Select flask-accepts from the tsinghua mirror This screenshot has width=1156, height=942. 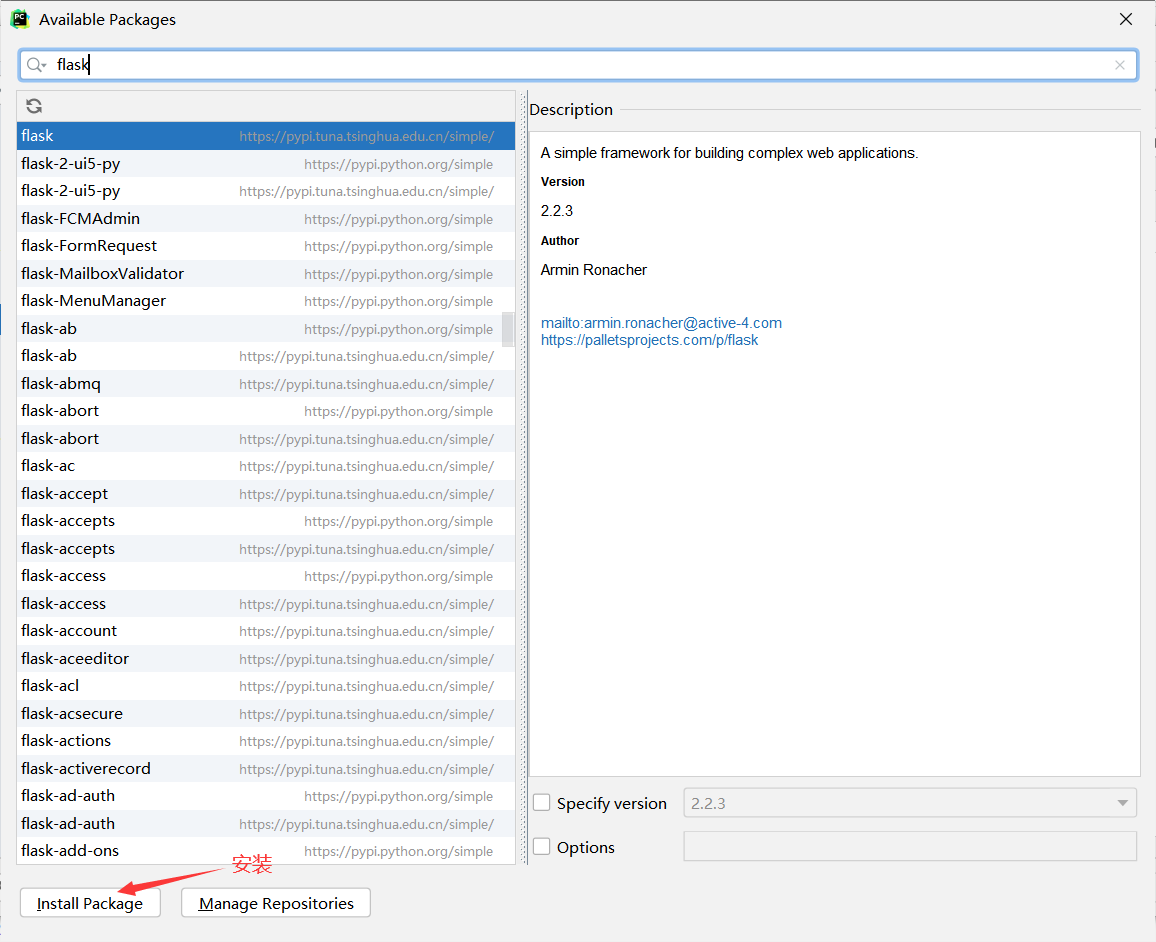[265, 548]
